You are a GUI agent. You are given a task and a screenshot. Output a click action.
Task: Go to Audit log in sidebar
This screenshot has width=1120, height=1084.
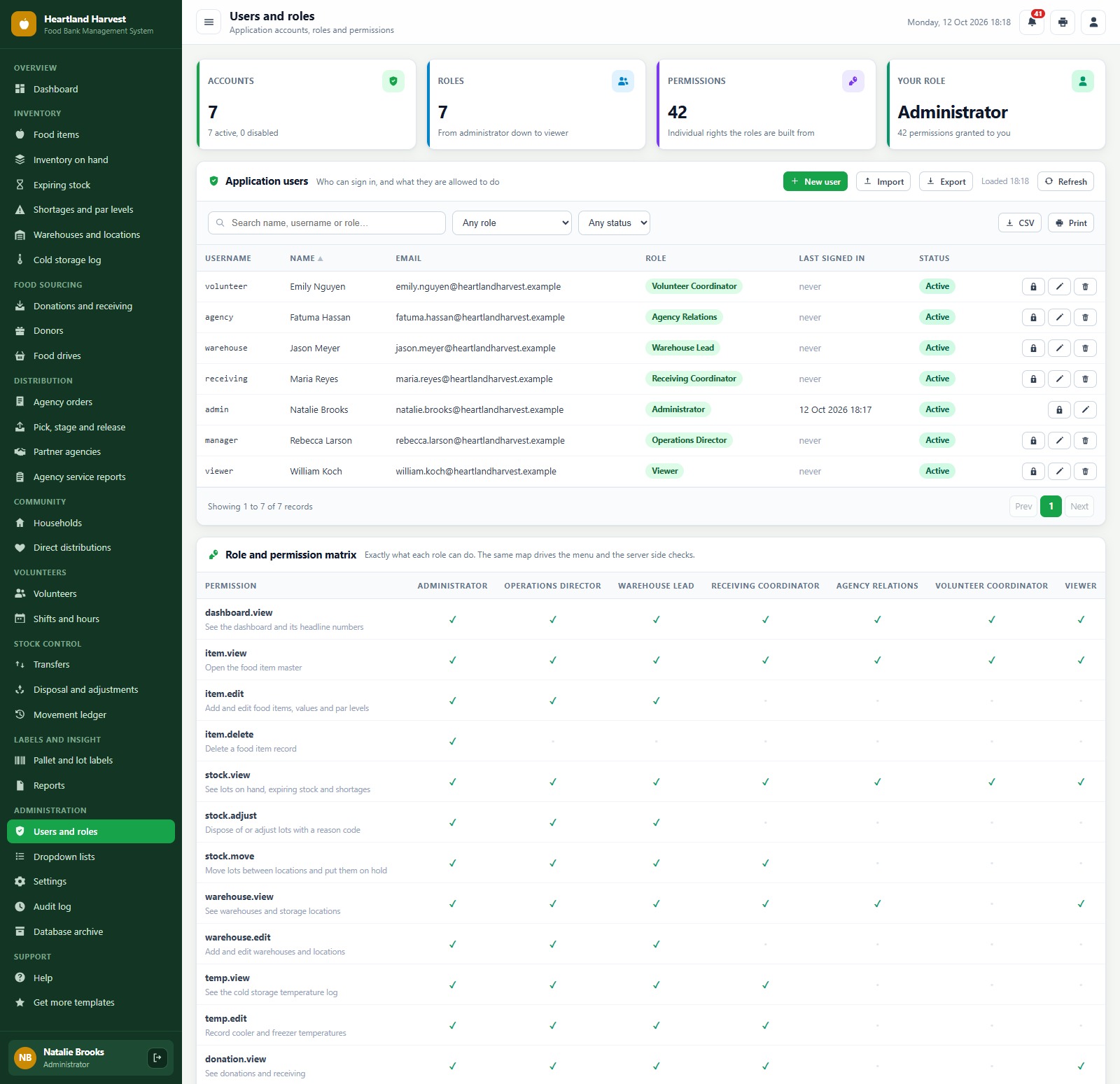[x=91, y=906]
